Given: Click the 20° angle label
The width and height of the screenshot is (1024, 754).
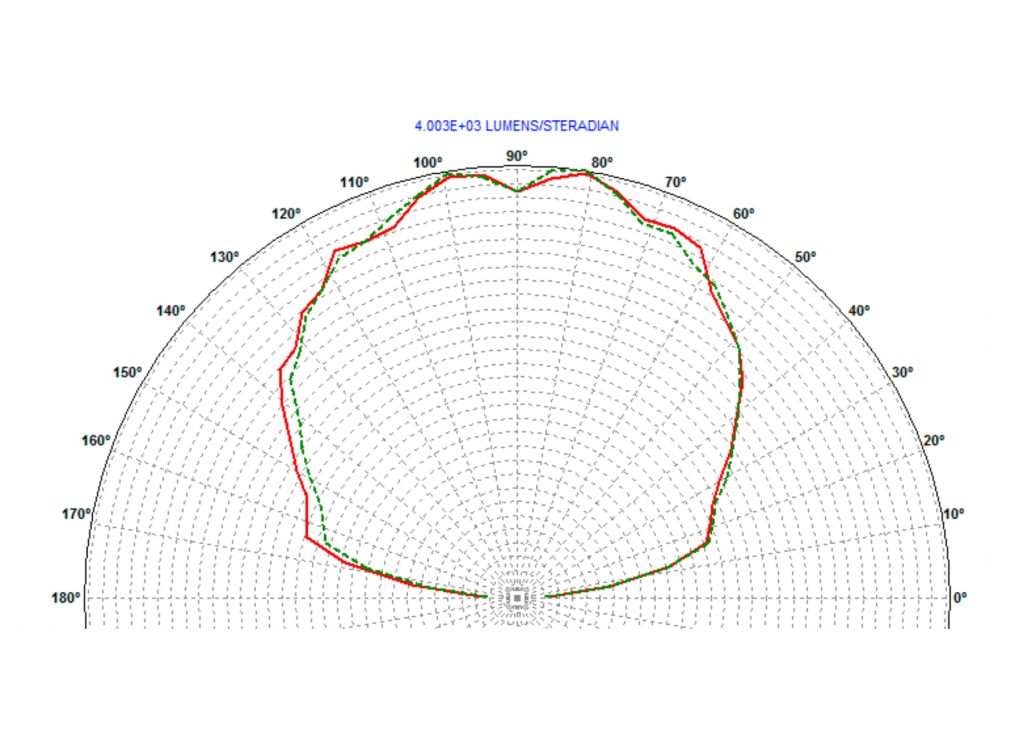Looking at the screenshot, I should point(933,441).
